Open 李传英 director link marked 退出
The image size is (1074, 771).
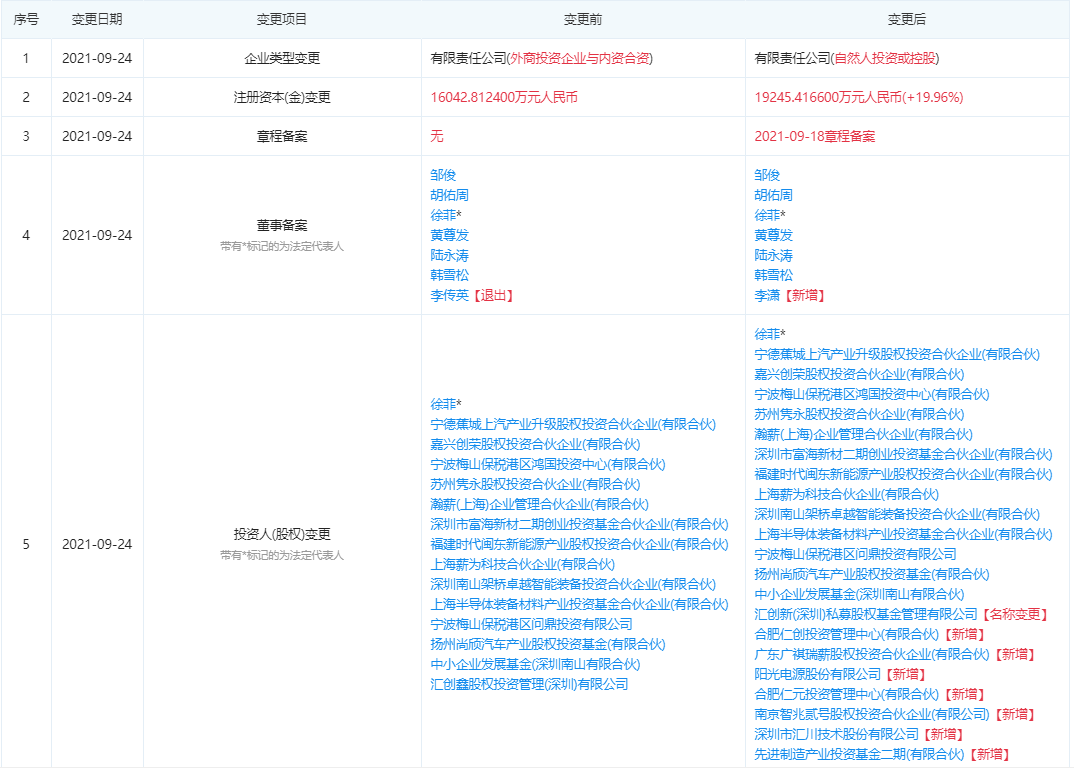pyautogui.click(x=449, y=295)
